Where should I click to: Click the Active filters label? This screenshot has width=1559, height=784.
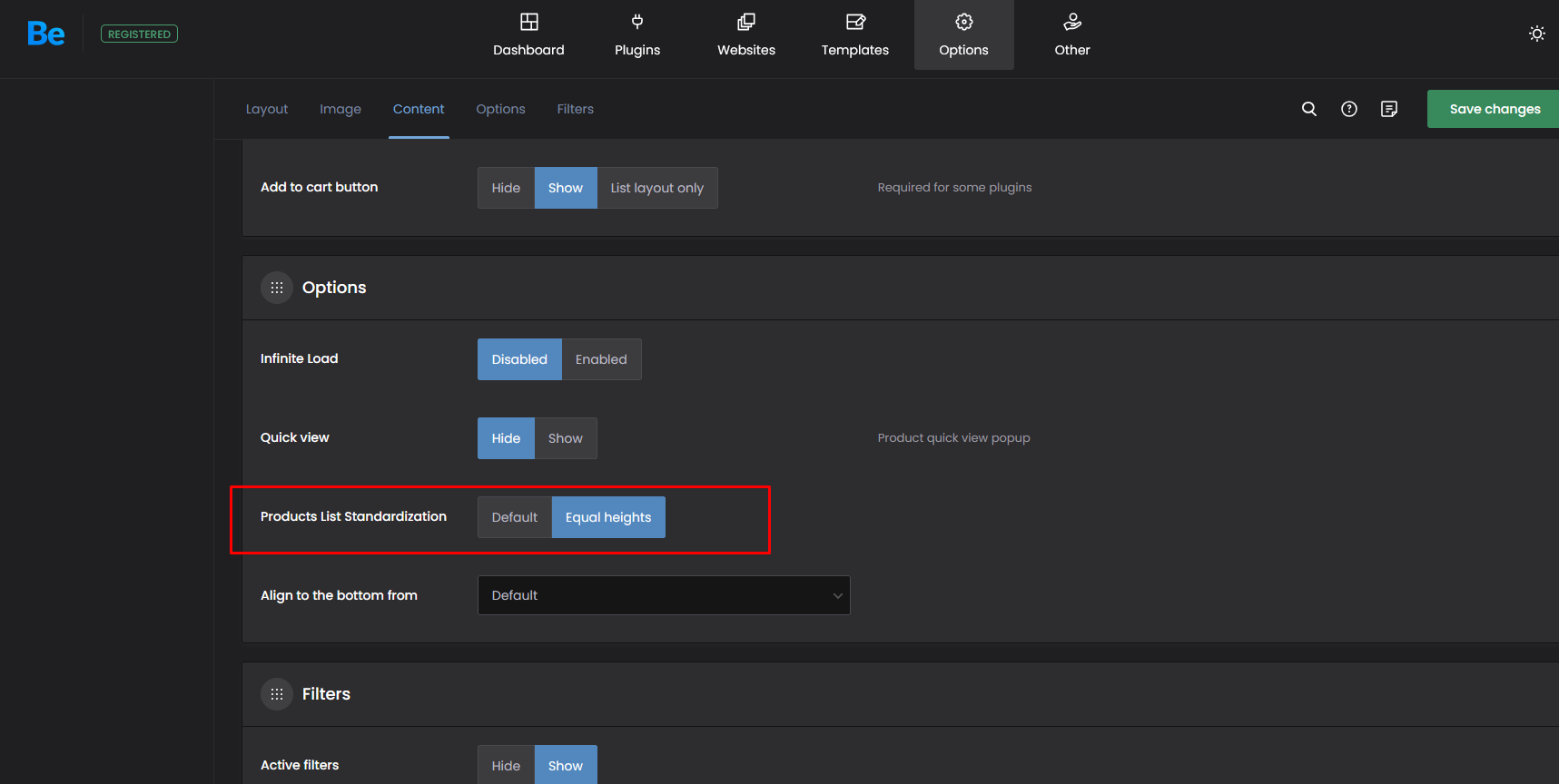click(x=300, y=765)
